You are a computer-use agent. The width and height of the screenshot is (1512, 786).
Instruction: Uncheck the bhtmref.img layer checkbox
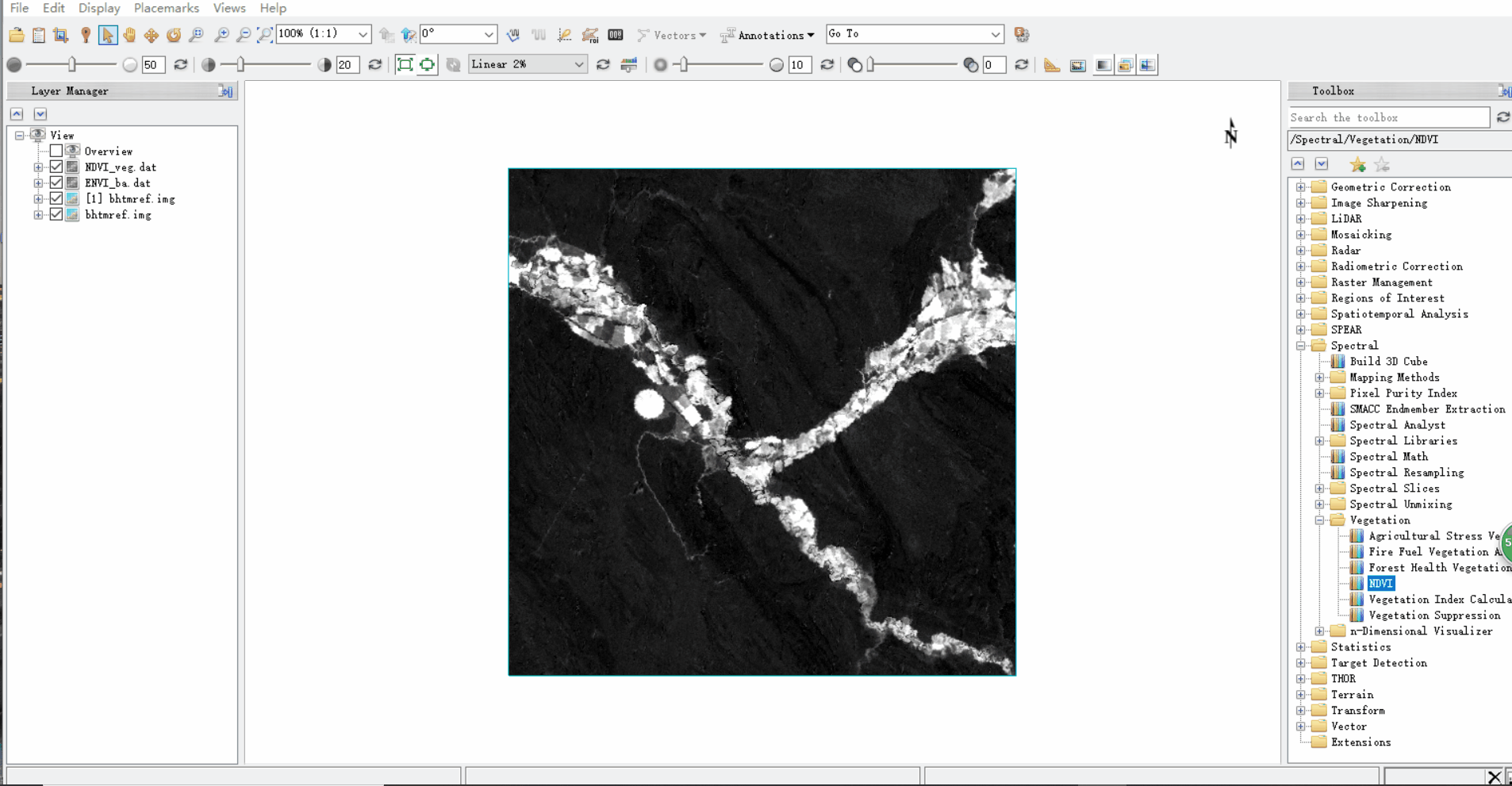[x=56, y=214]
